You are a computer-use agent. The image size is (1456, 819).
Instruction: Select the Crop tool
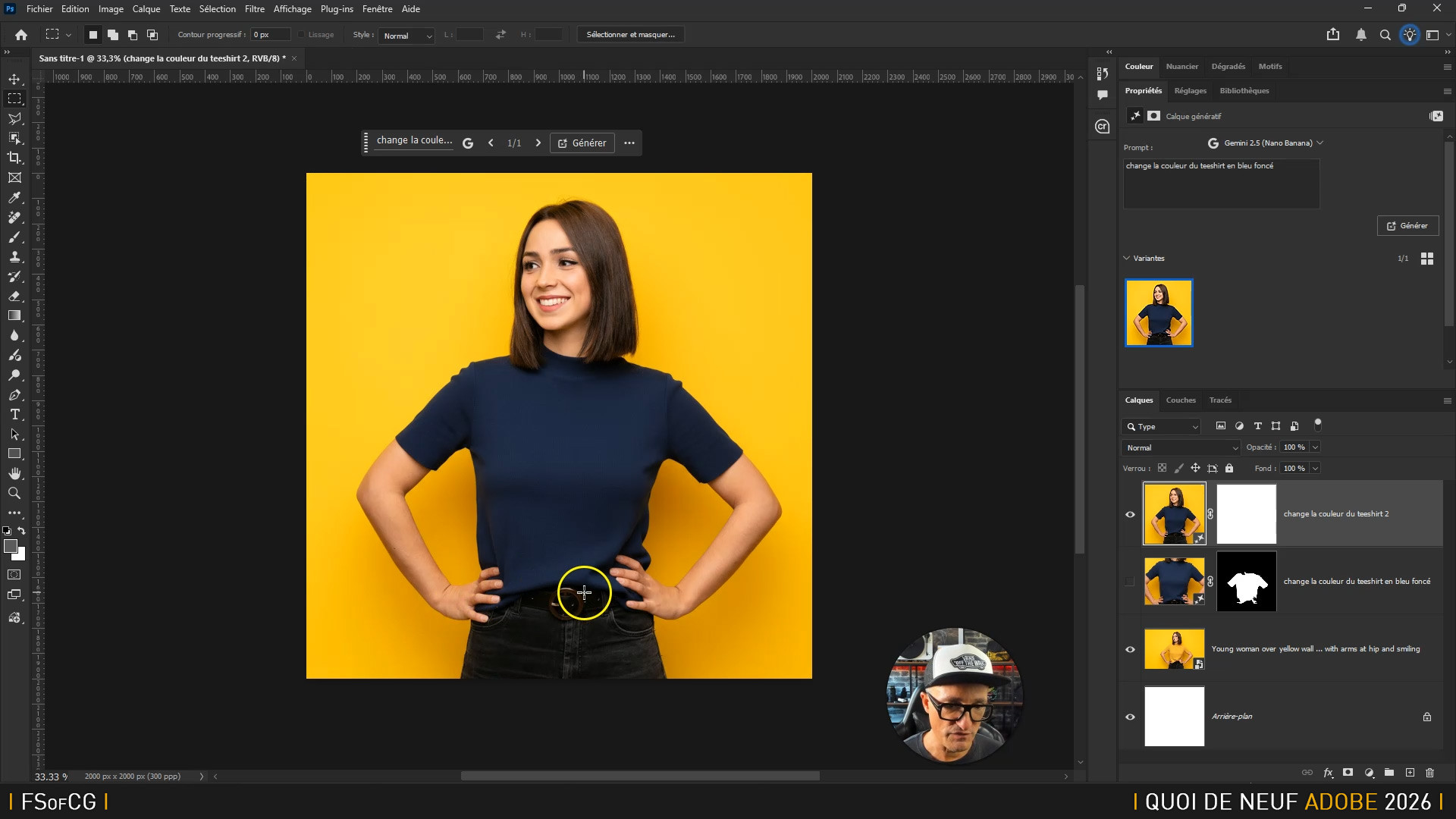click(14, 158)
